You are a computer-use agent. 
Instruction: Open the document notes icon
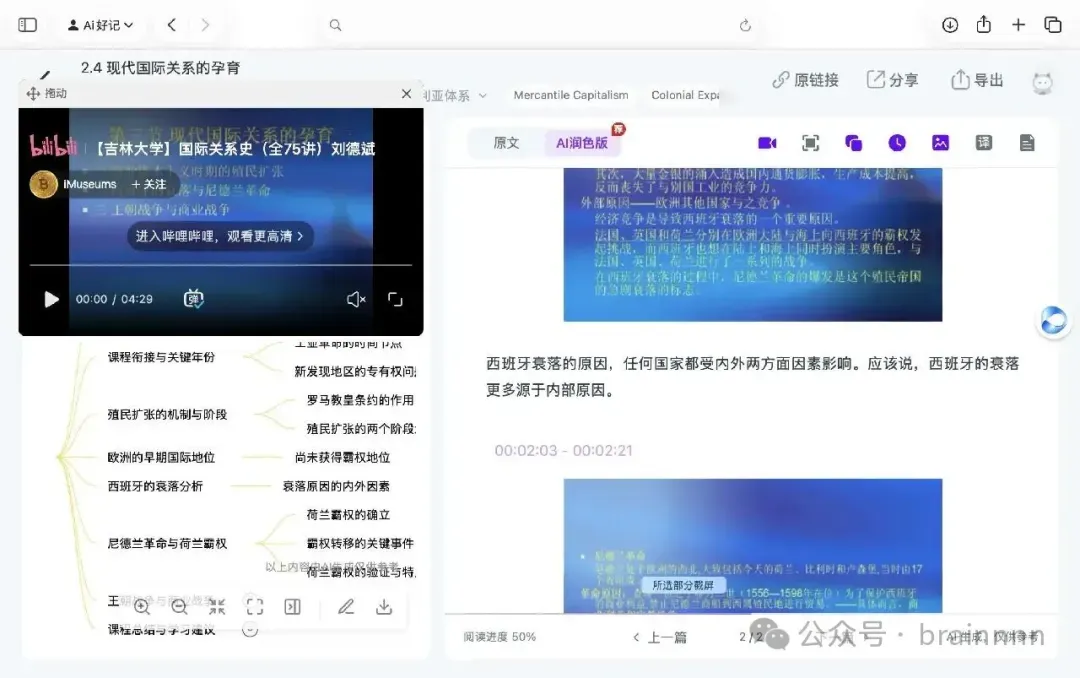[1027, 143]
